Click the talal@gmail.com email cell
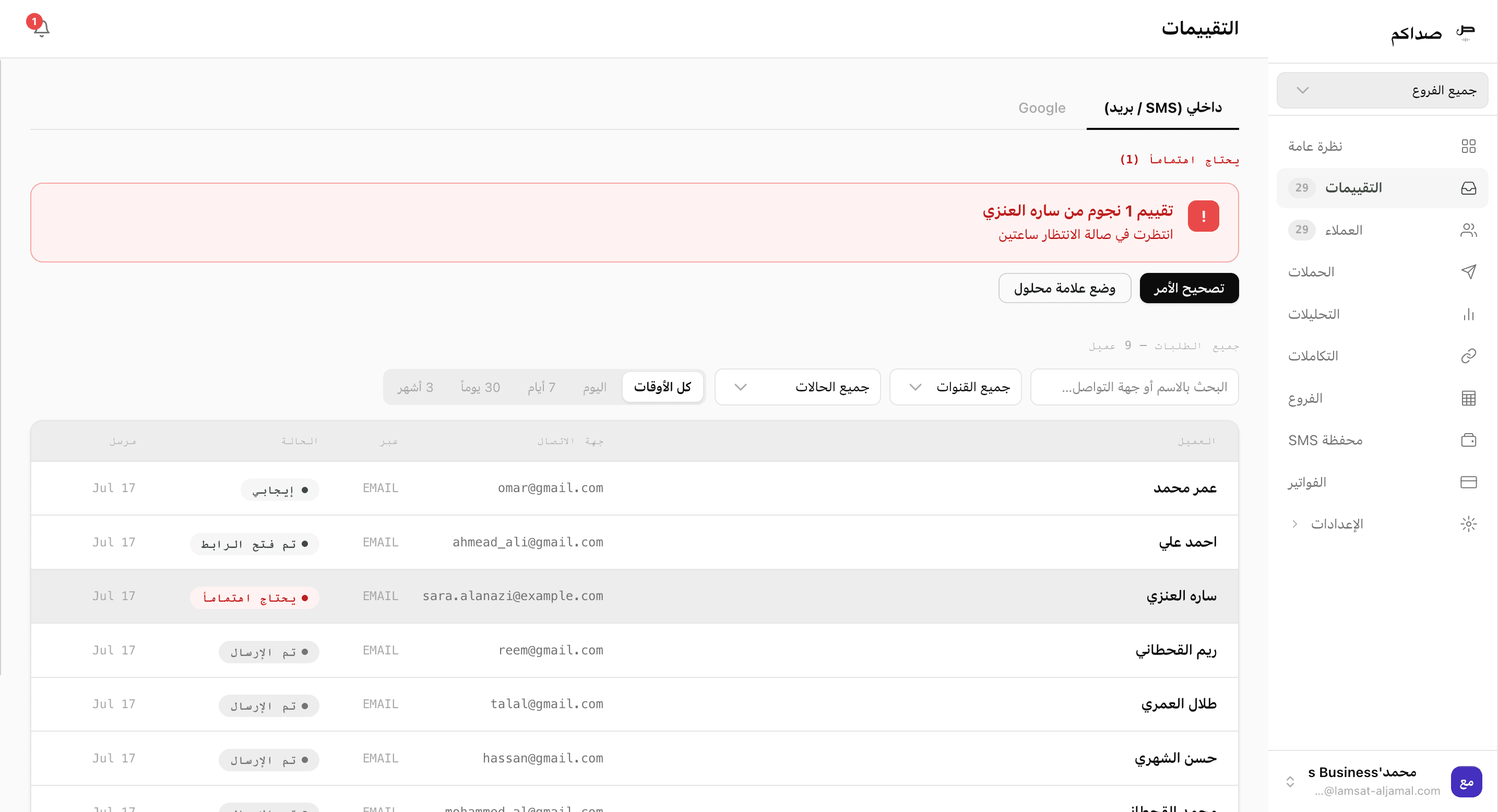1498x812 pixels. point(546,704)
